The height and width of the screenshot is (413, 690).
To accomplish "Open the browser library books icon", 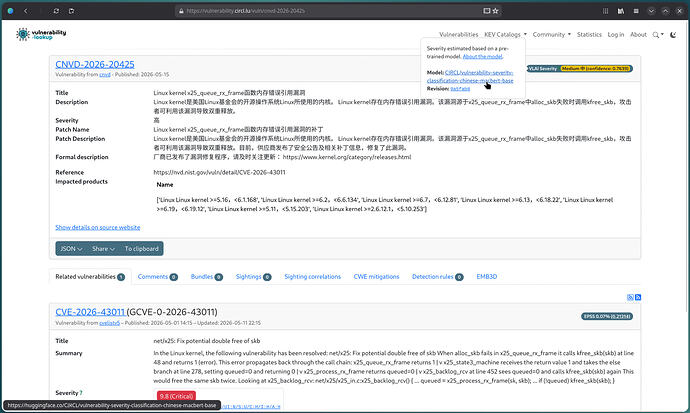I will point(620,11).
